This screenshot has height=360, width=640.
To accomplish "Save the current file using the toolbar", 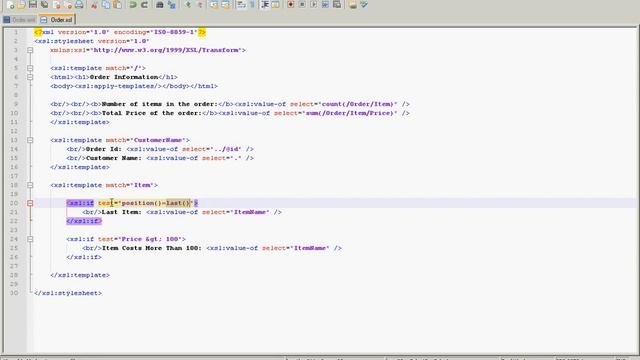I will (33, 5).
